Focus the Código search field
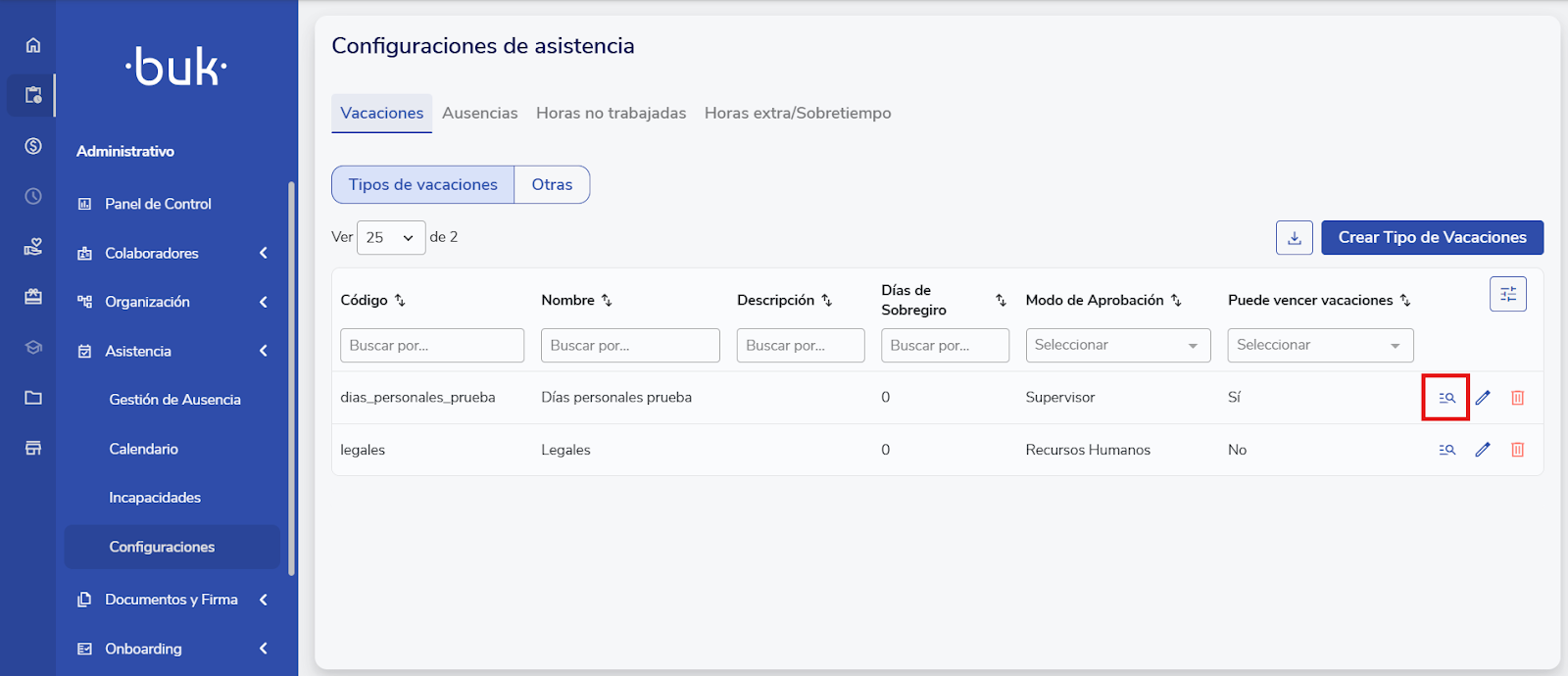Image resolution: width=1568 pixels, height=676 pixels. (x=432, y=345)
